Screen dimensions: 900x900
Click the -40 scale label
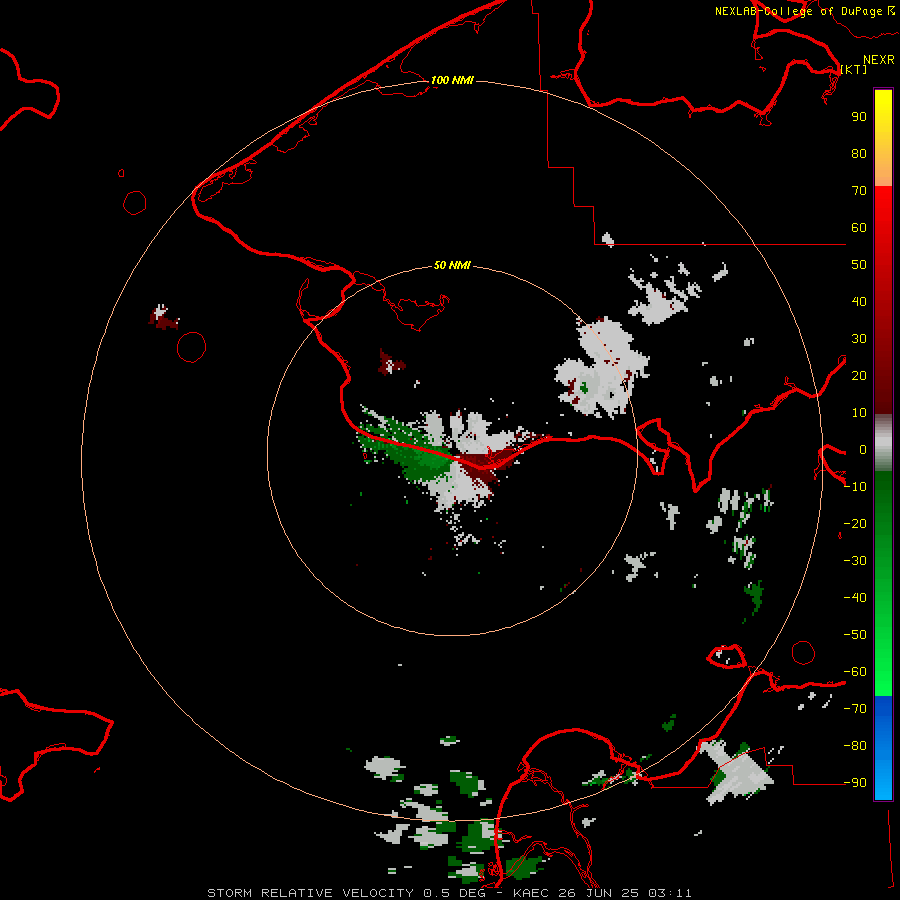[x=855, y=598]
